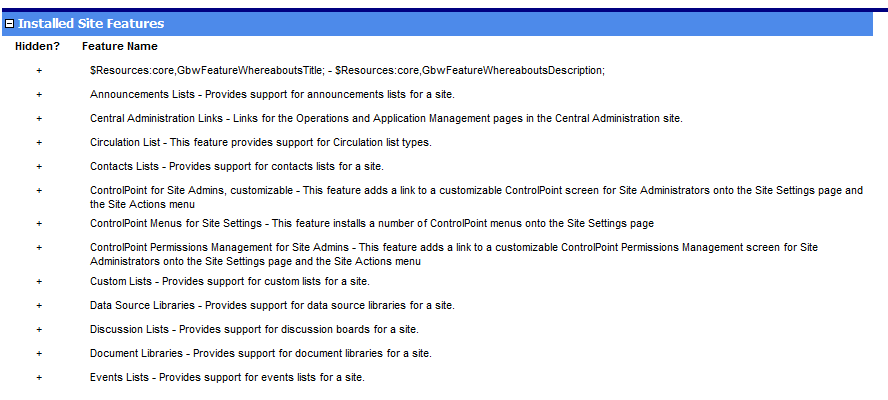888x400 pixels.
Task: Click the plus icon beside Discussion Lists
Action: pyautogui.click(x=40, y=329)
